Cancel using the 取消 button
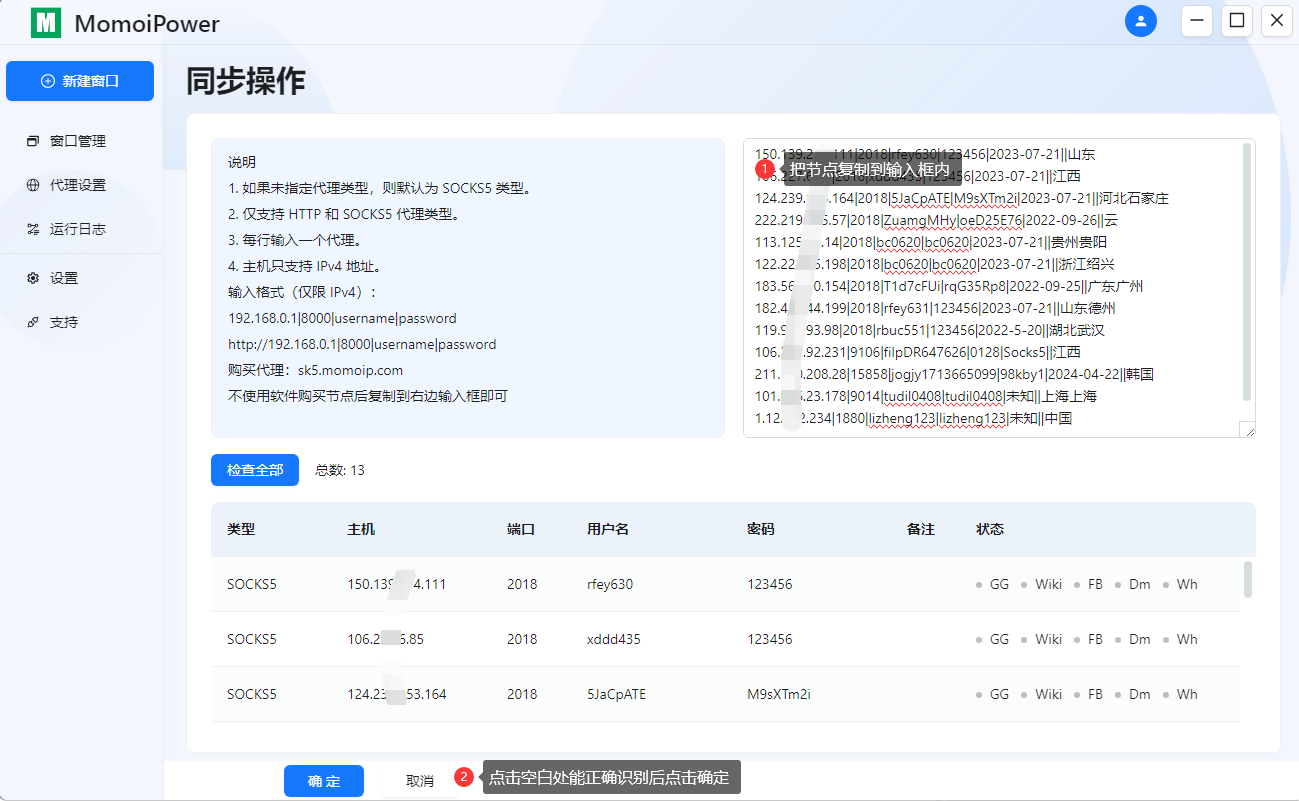The width and height of the screenshot is (1299, 801). (420, 781)
